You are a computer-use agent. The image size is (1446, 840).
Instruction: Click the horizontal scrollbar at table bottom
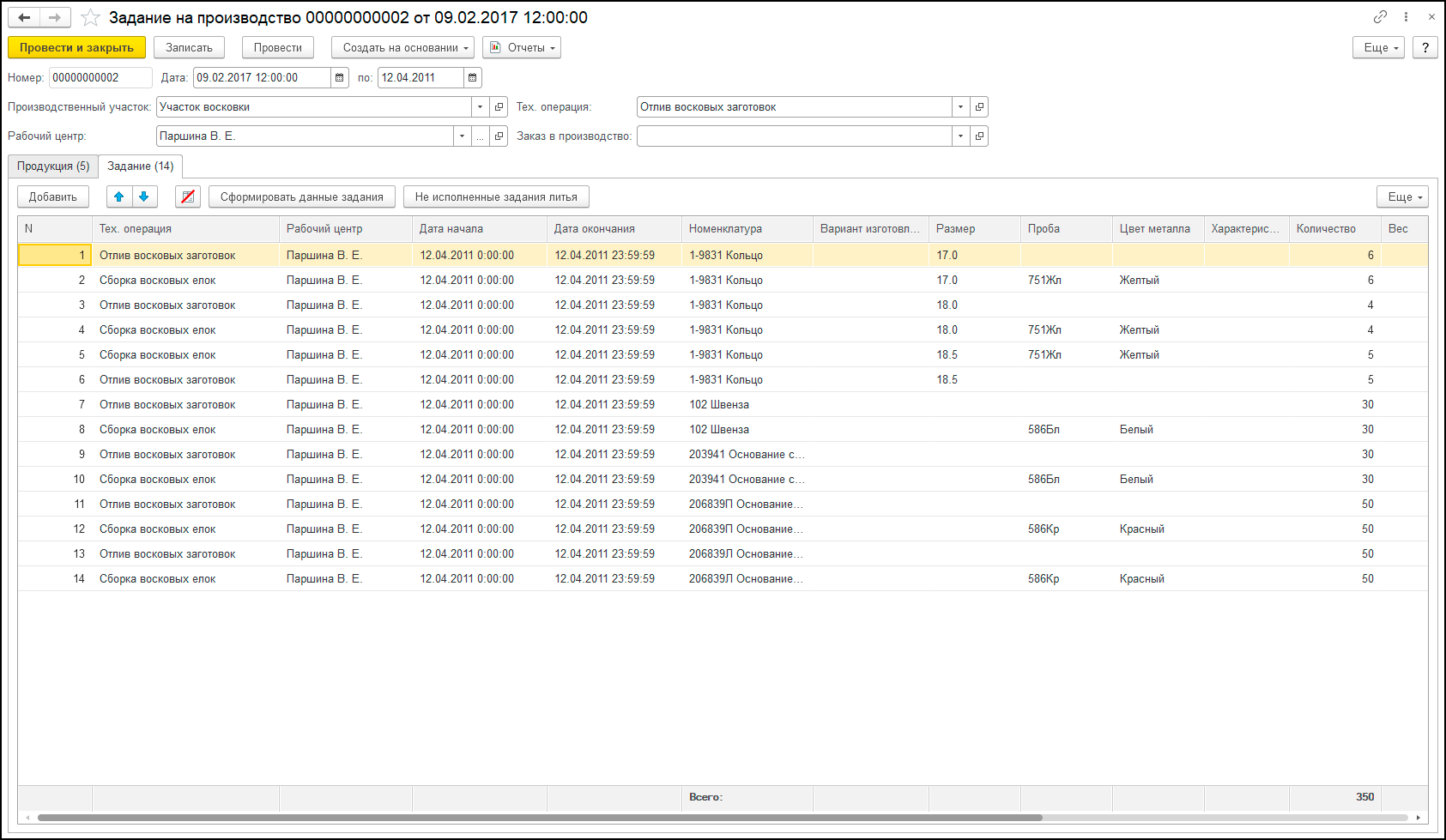[541, 818]
